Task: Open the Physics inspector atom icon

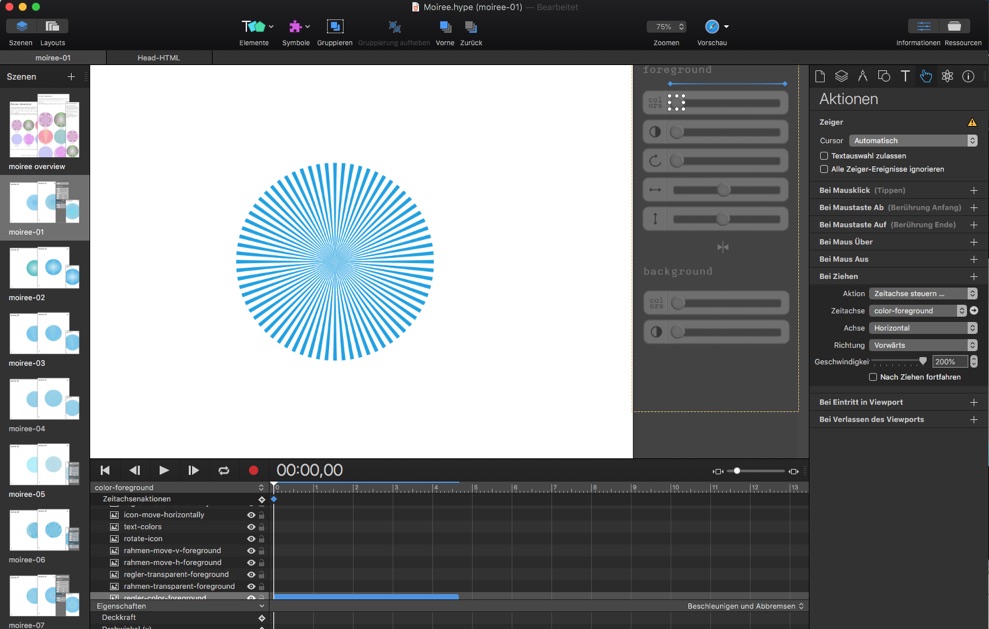Action: tap(947, 76)
